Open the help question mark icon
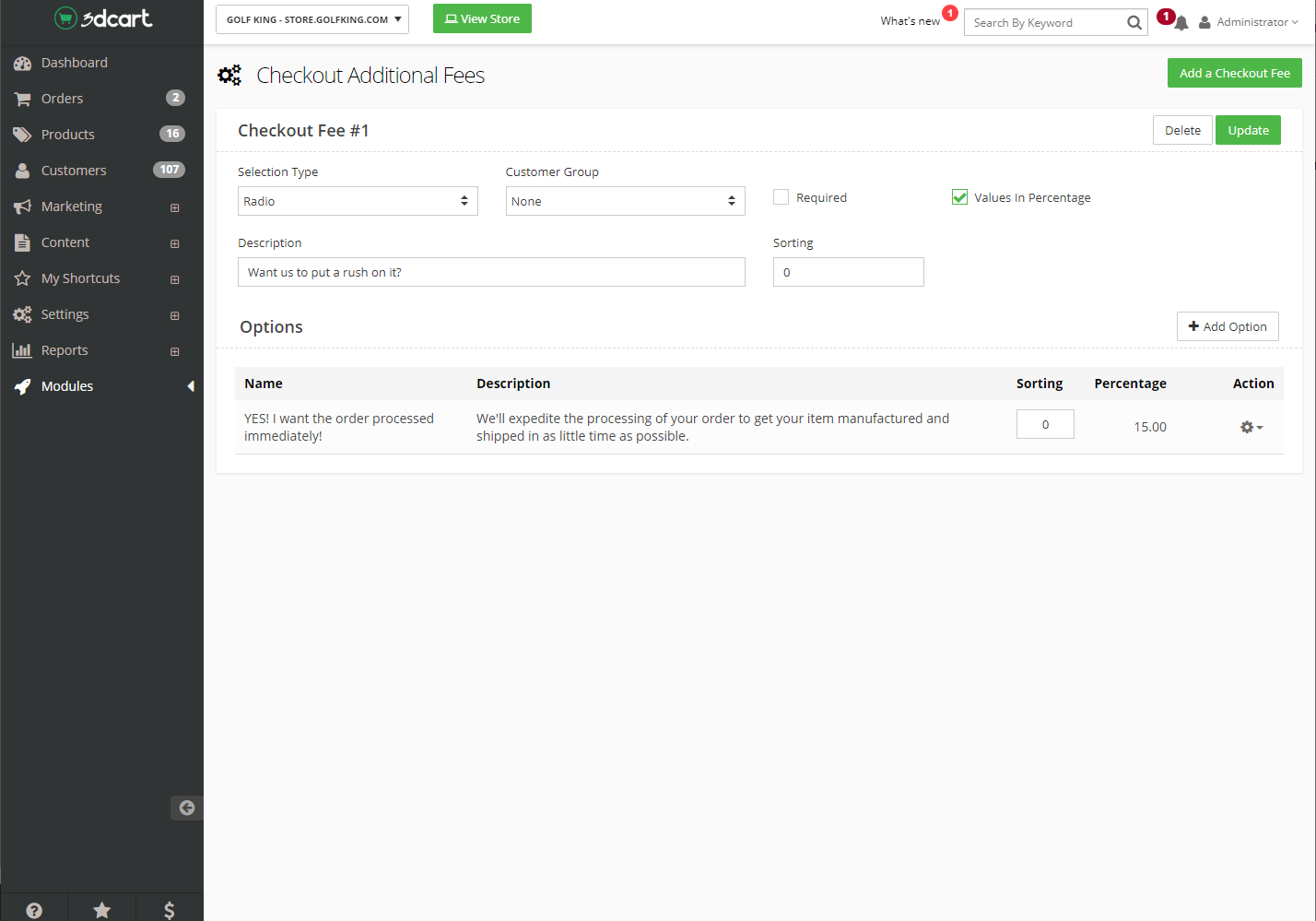This screenshot has width=1316, height=921. click(x=34, y=910)
